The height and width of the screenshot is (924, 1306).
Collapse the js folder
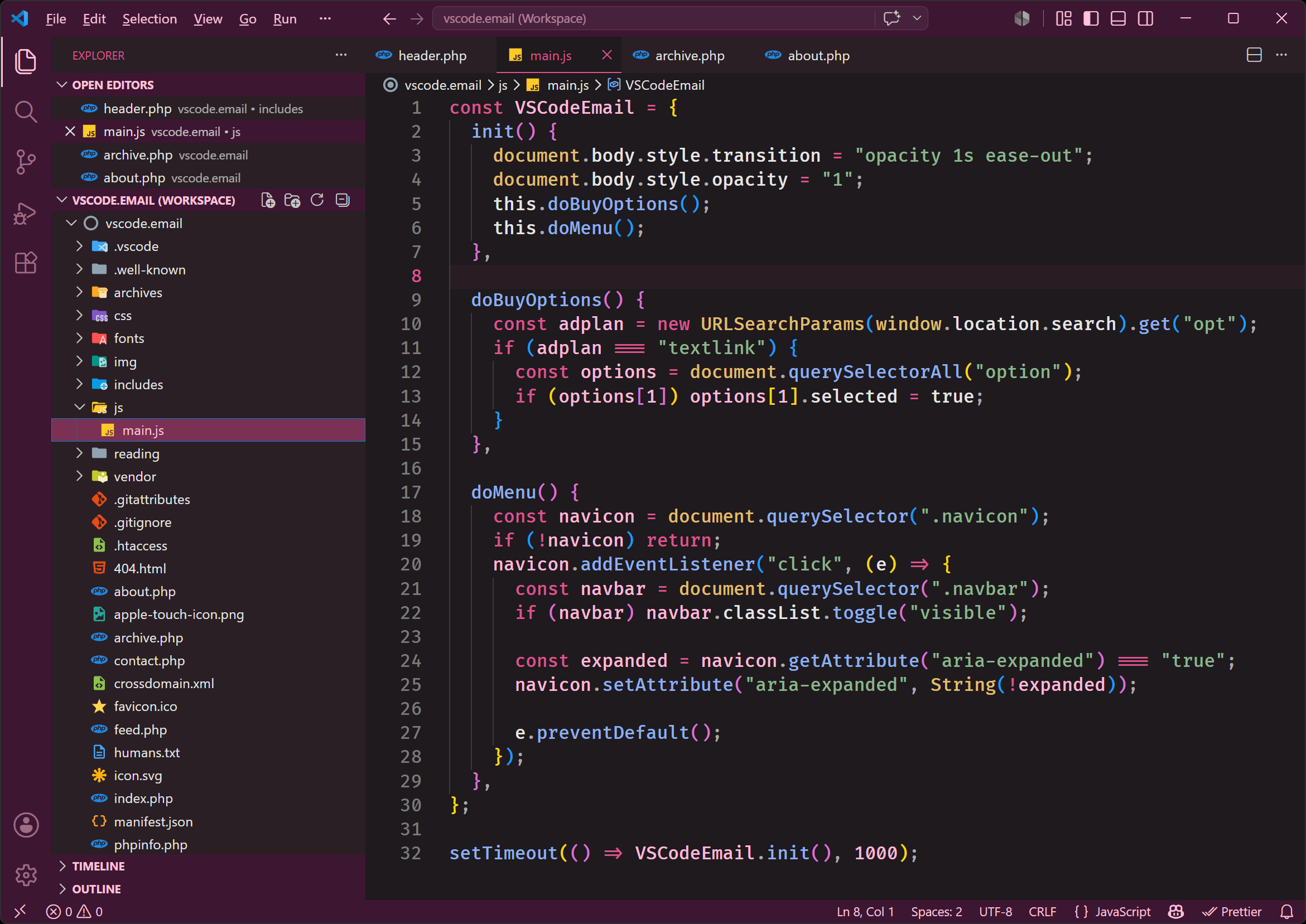[x=208, y=408]
